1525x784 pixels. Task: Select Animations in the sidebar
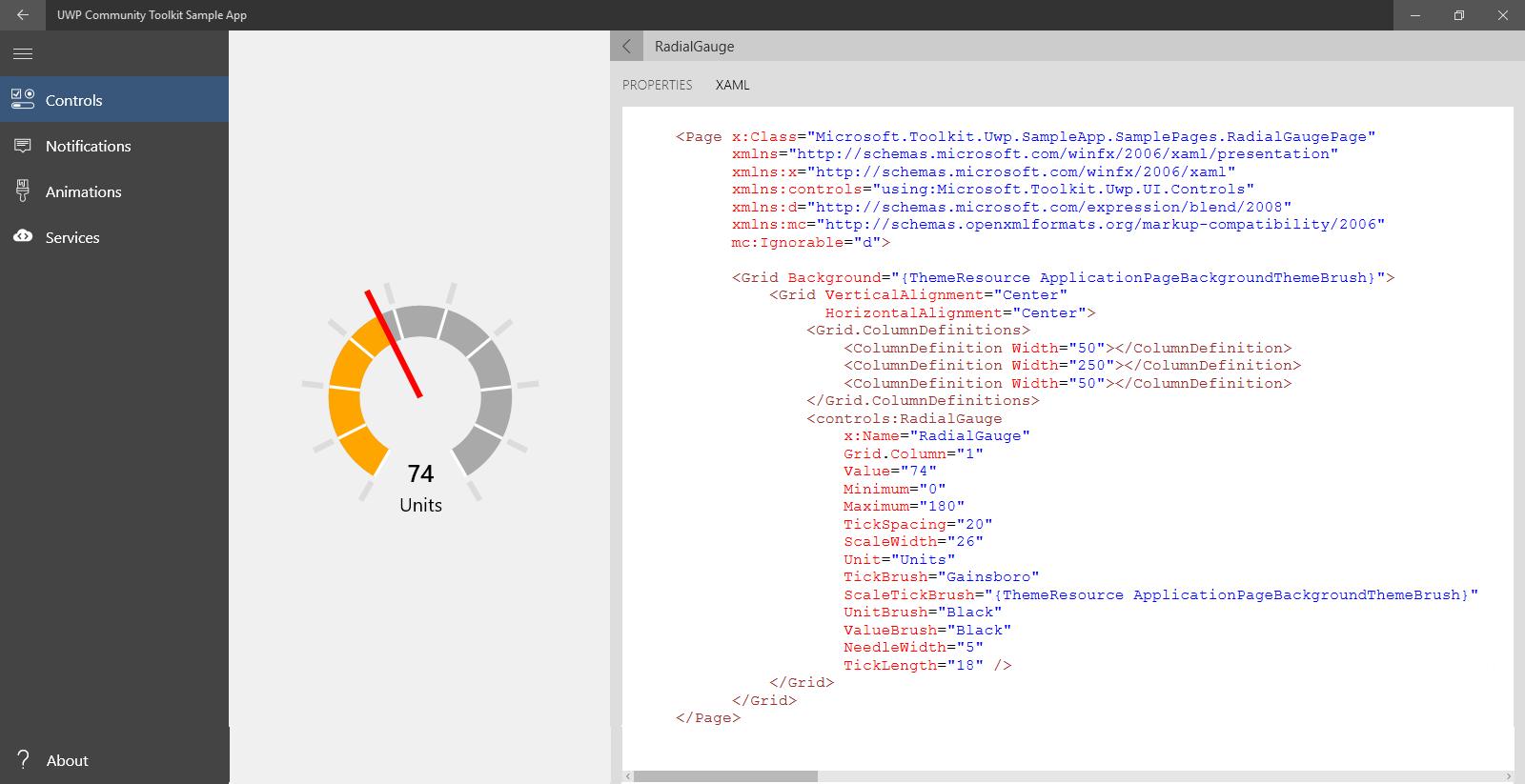pos(114,191)
